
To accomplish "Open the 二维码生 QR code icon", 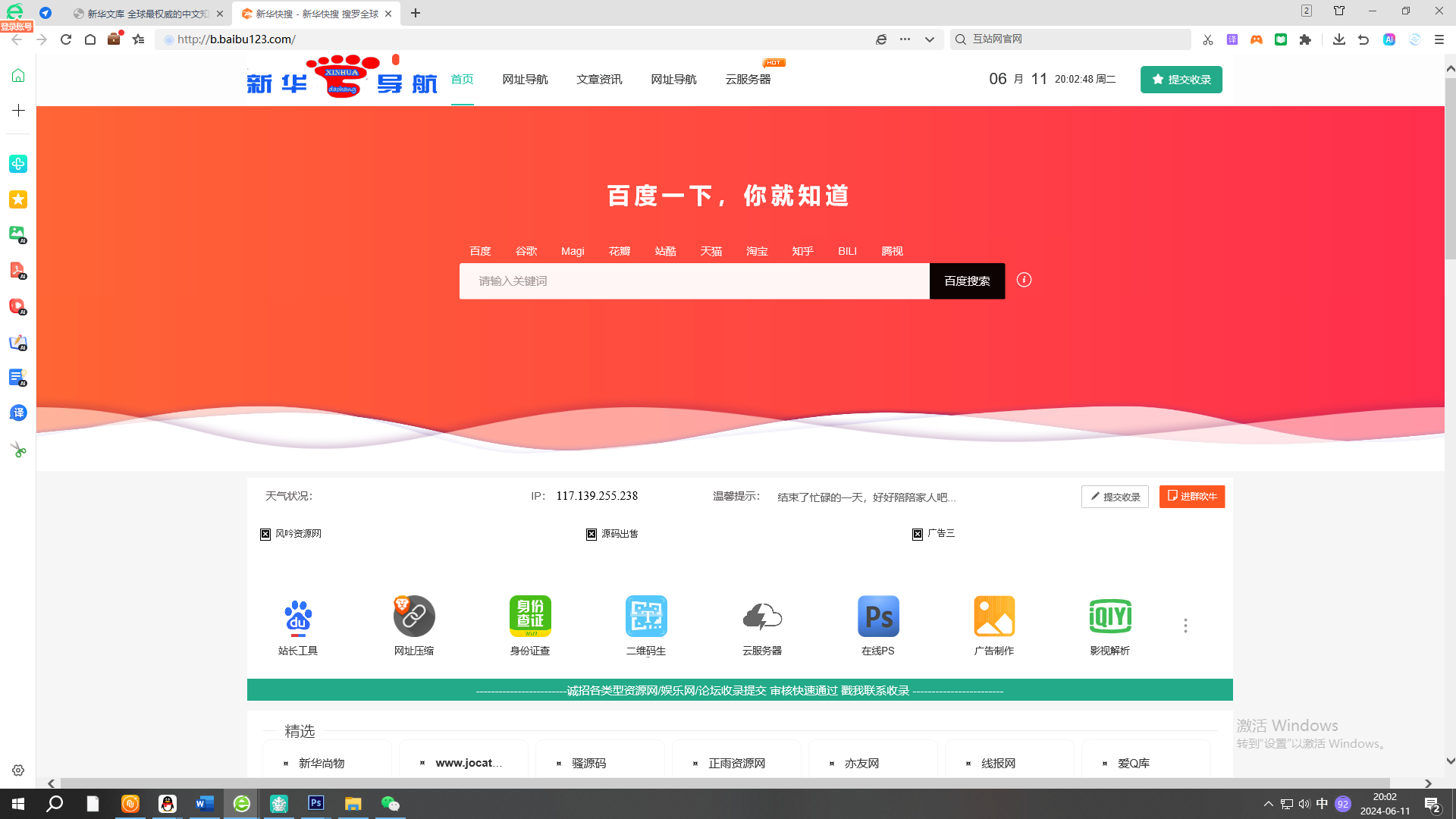I will click(x=646, y=617).
